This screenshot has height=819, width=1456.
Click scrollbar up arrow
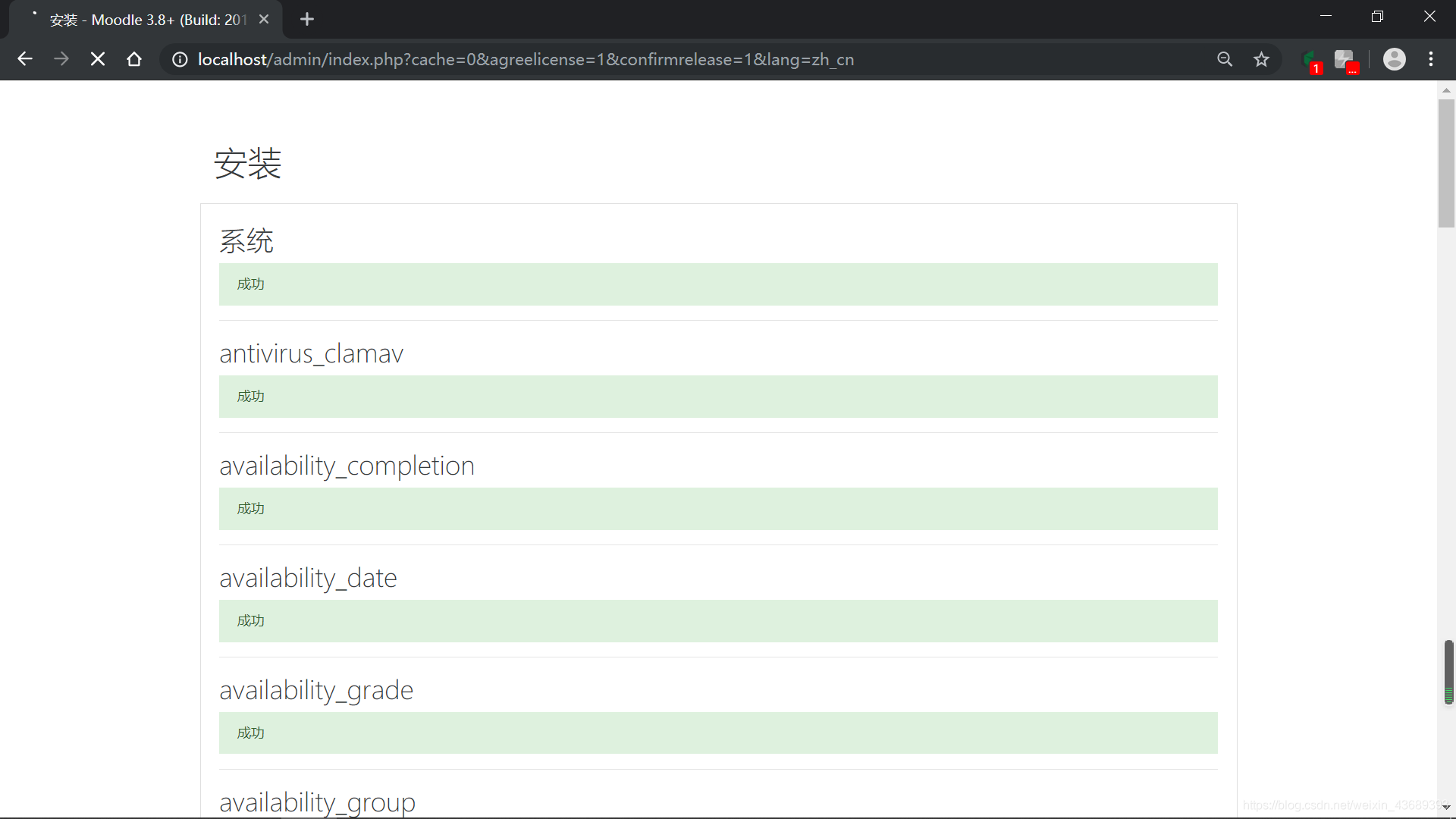[1446, 90]
